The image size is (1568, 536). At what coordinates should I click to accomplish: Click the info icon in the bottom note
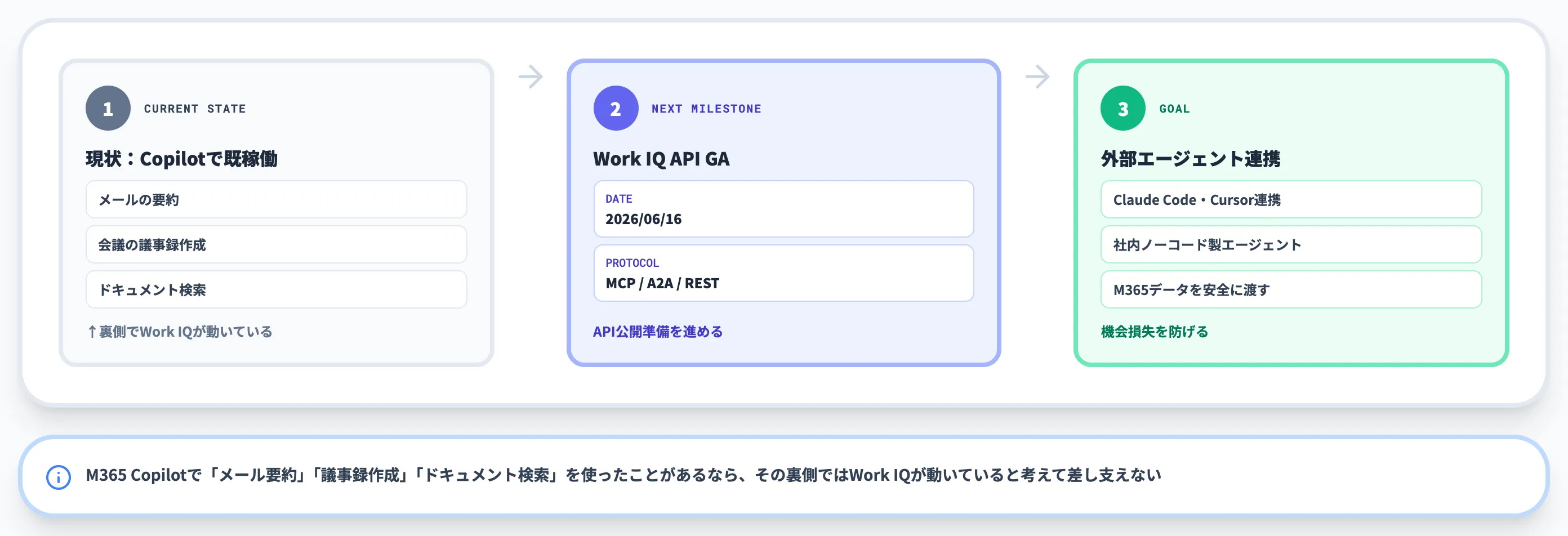(x=59, y=477)
